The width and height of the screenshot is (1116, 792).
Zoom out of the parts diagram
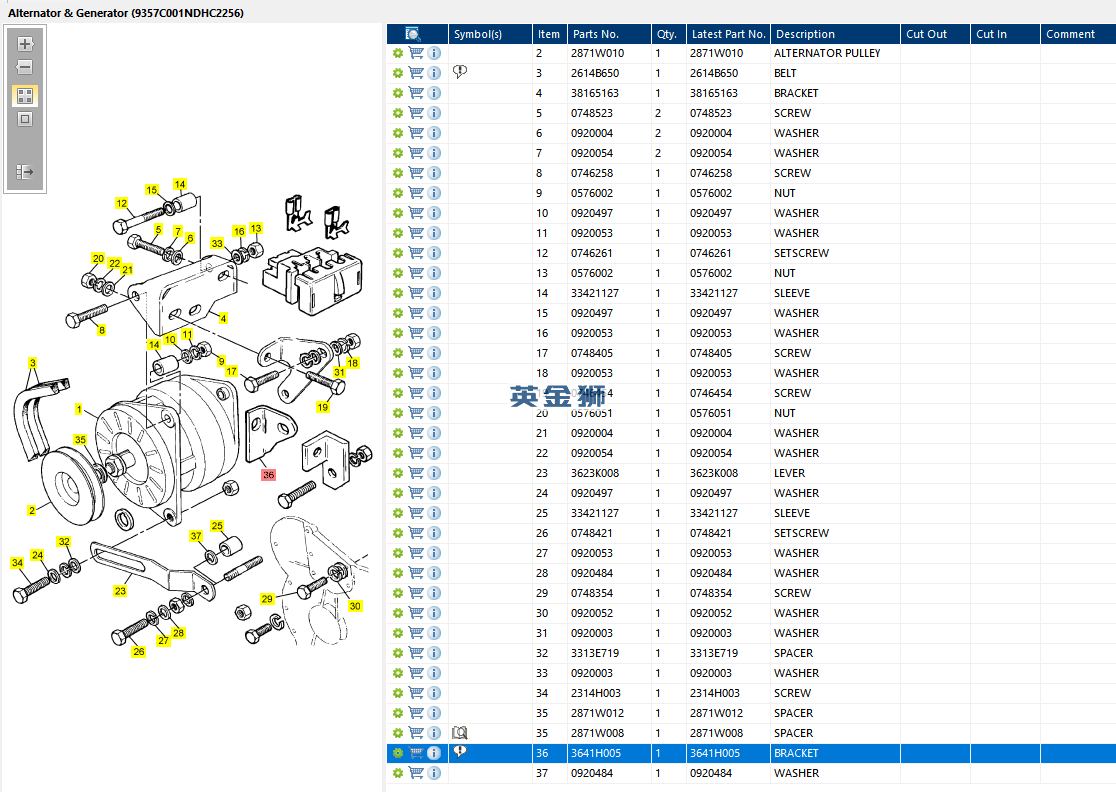point(25,68)
